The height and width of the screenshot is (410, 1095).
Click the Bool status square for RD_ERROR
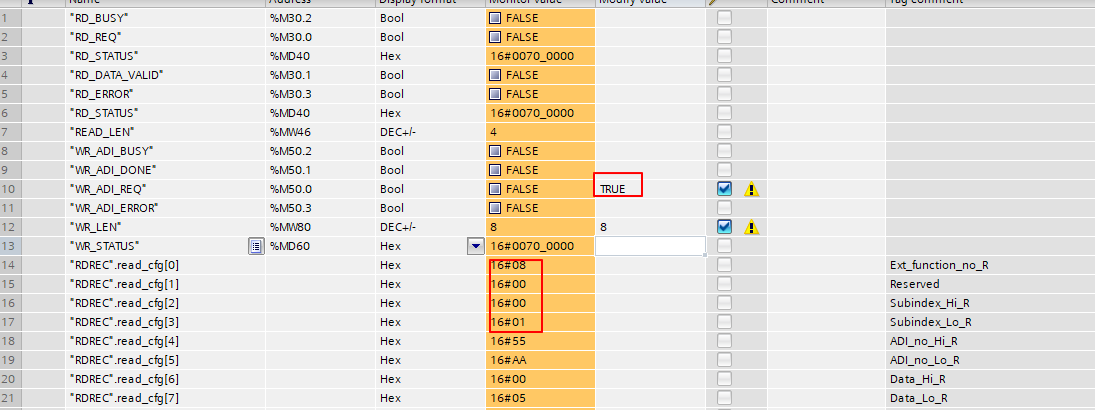[496, 94]
